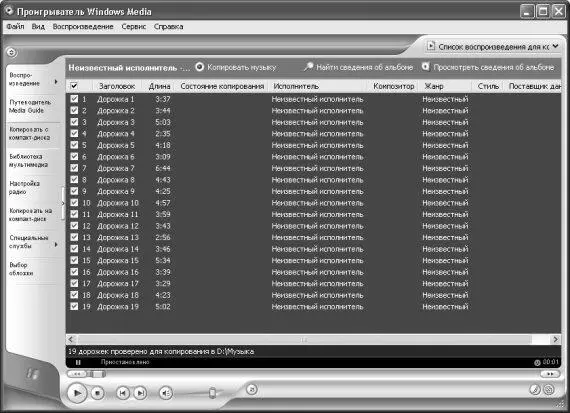This screenshot has width=570, height=413.
Task: Click the horizontal scrollbar left arrow
Action: tap(71, 339)
